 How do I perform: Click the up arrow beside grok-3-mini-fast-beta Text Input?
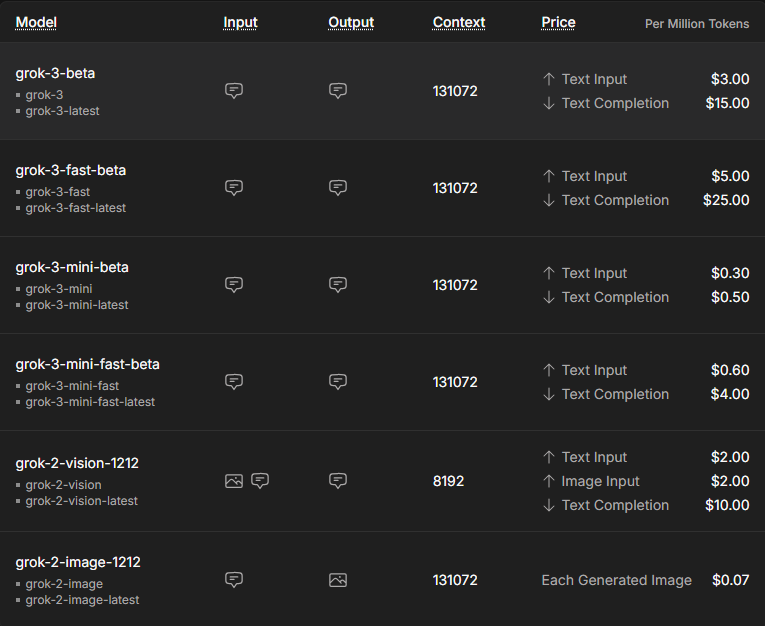tap(549, 370)
